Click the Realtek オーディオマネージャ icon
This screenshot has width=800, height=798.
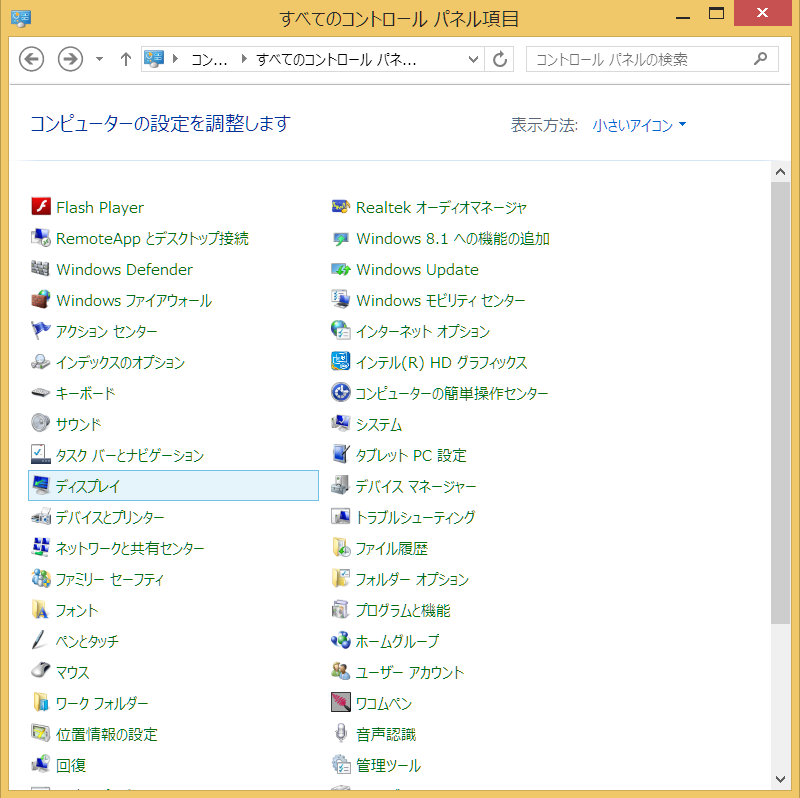(341, 207)
